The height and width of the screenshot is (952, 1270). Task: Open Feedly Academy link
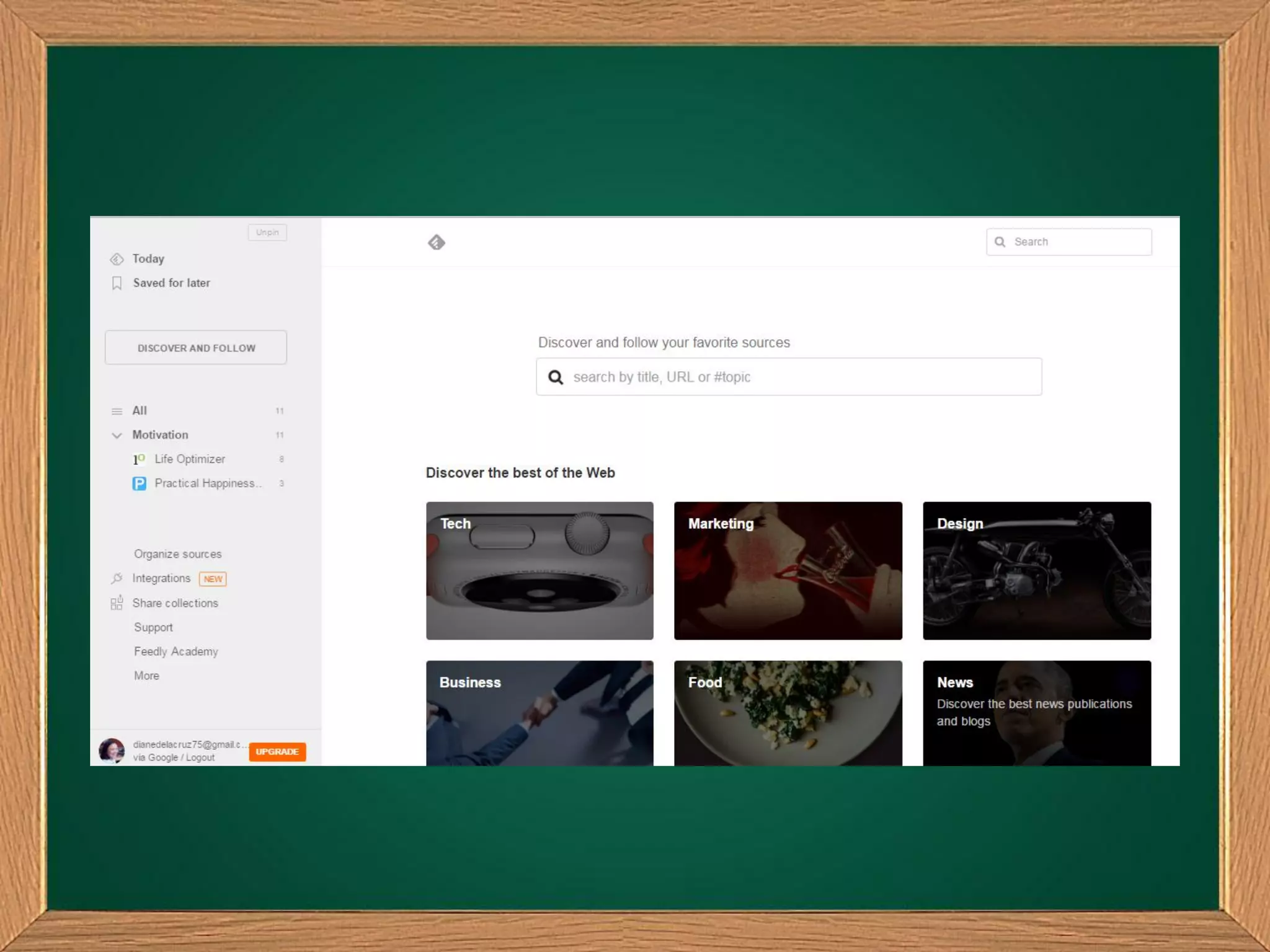point(176,651)
